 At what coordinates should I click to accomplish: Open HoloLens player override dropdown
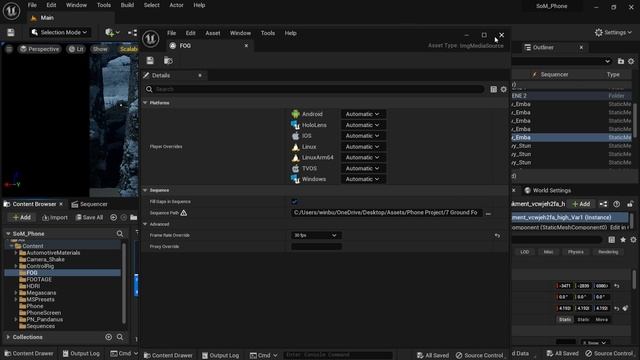(x=362, y=125)
